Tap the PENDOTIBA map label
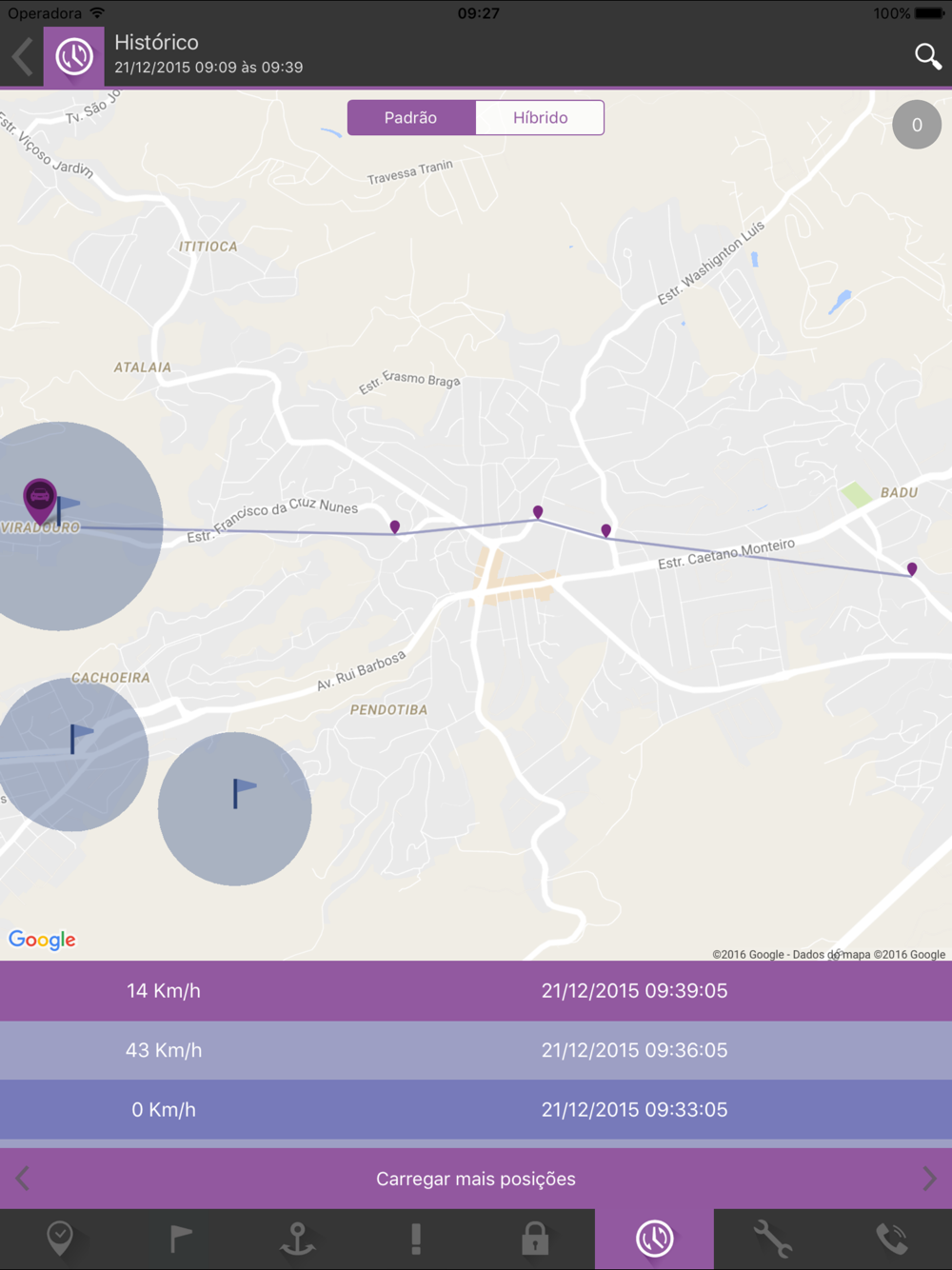 (388, 709)
